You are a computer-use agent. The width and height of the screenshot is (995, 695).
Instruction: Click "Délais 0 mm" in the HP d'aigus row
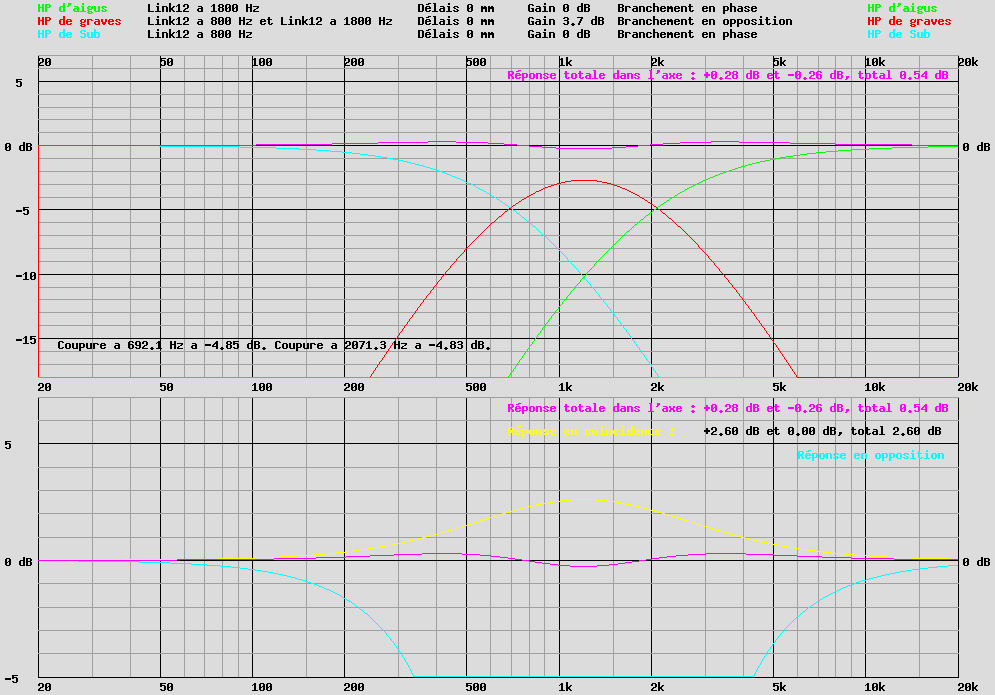(x=456, y=8)
